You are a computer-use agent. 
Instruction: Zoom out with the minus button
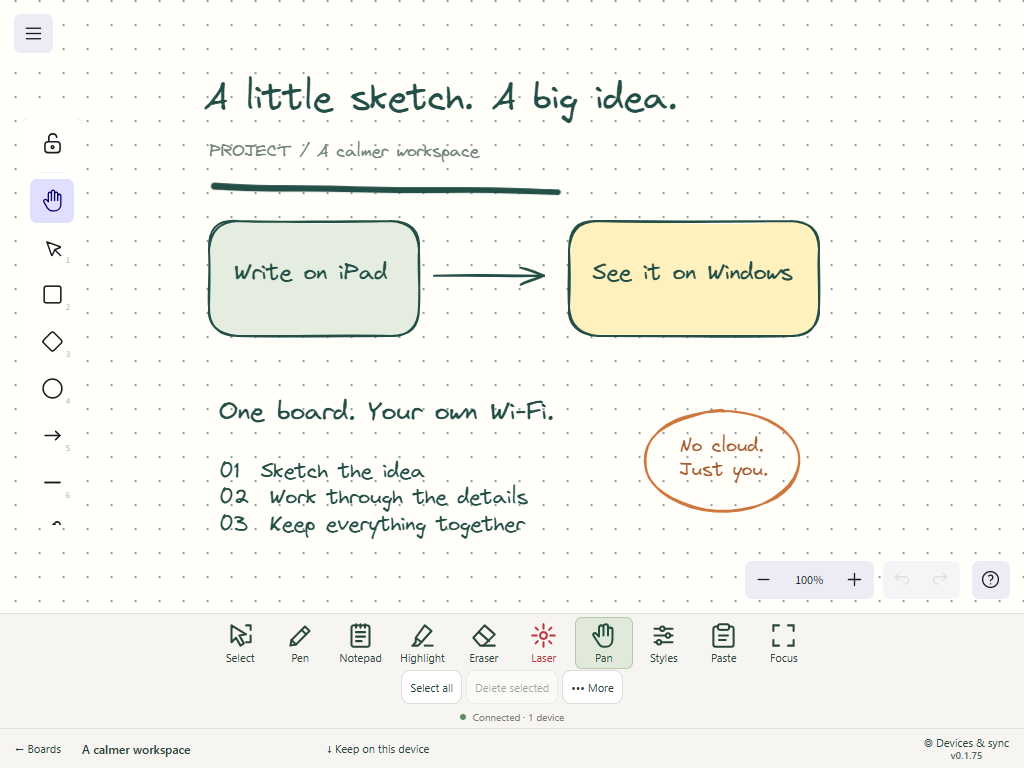pos(763,580)
